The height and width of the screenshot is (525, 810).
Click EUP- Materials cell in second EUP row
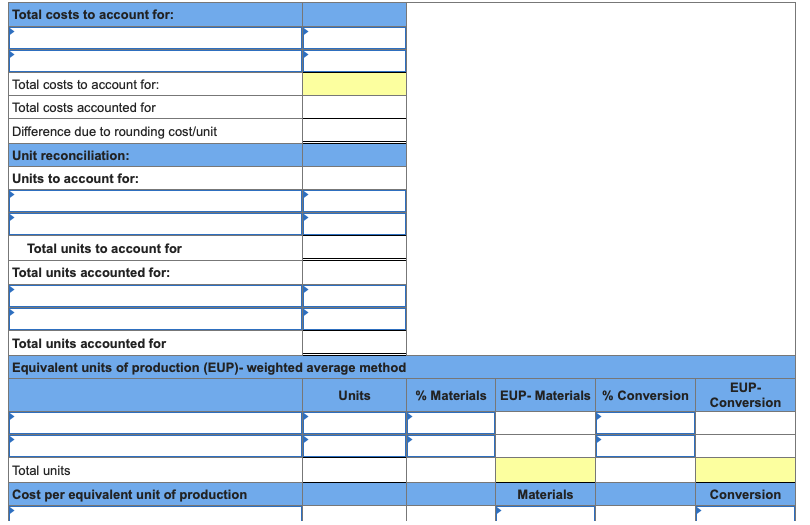point(546,446)
